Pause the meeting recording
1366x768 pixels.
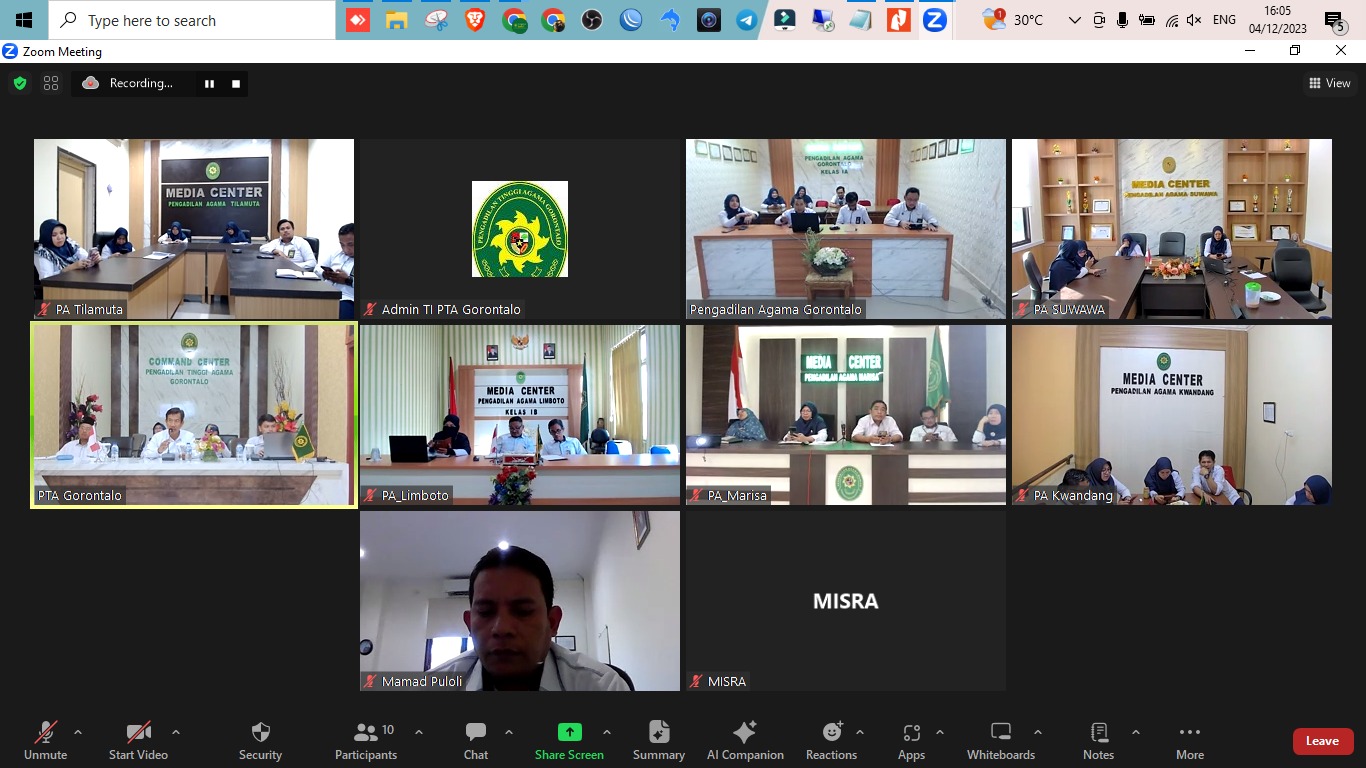pos(209,84)
